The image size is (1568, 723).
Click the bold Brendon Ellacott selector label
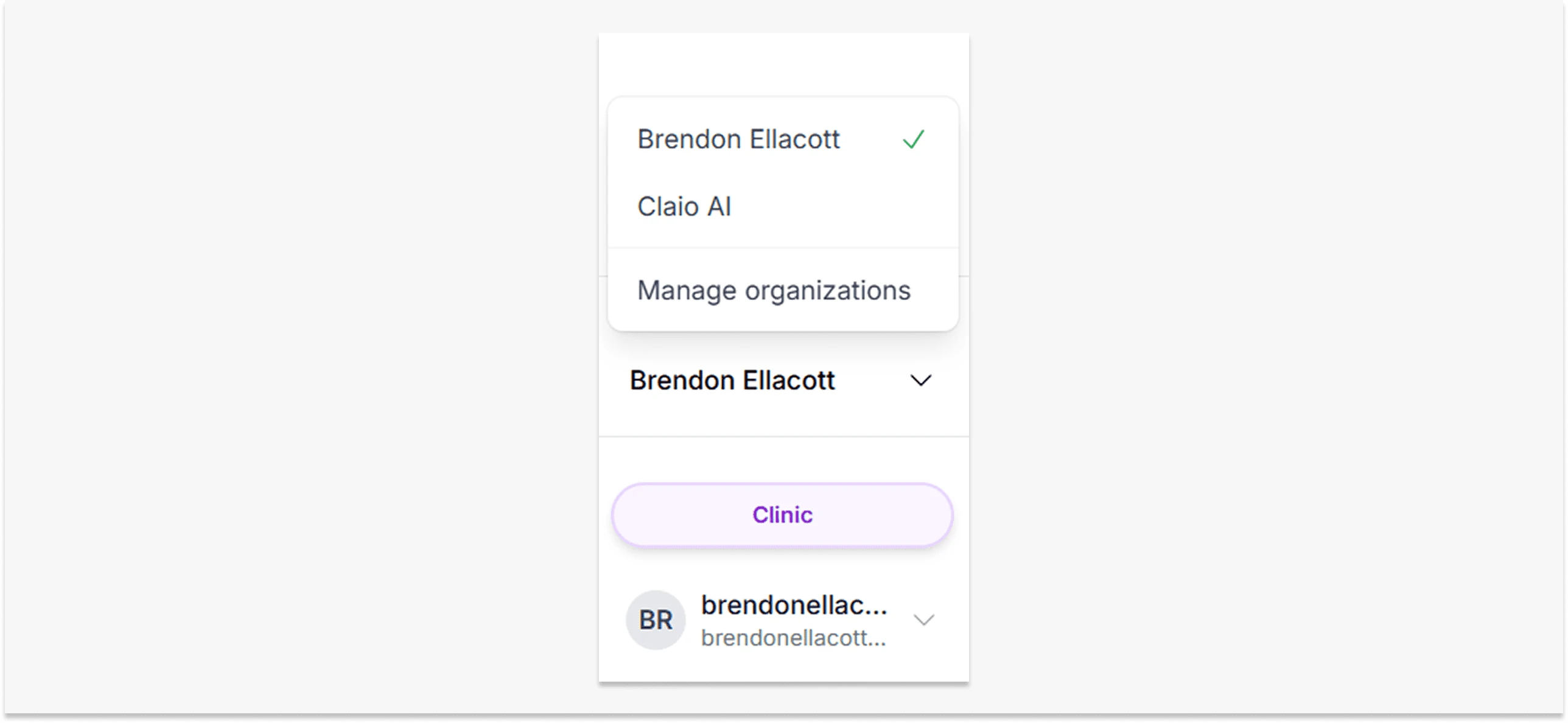(732, 381)
